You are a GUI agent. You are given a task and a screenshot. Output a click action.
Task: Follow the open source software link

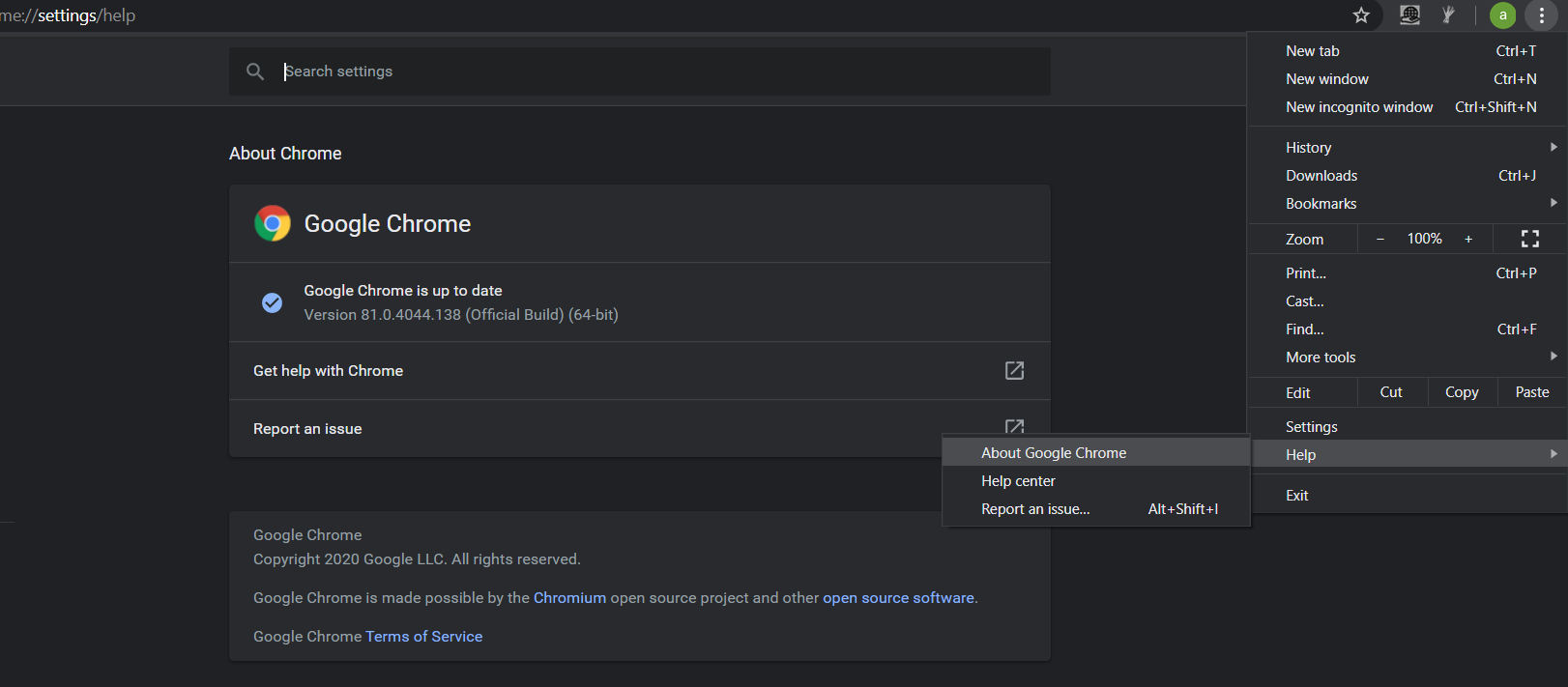click(x=898, y=598)
